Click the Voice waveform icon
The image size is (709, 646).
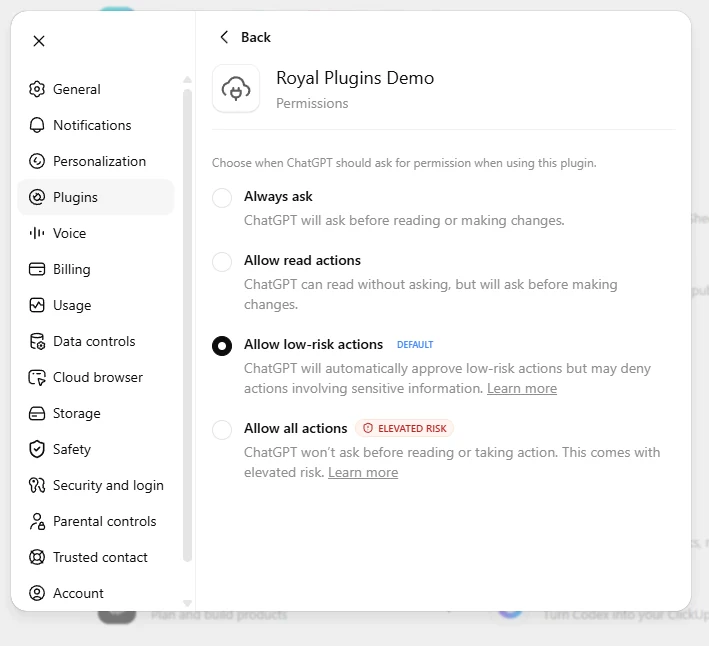37,233
